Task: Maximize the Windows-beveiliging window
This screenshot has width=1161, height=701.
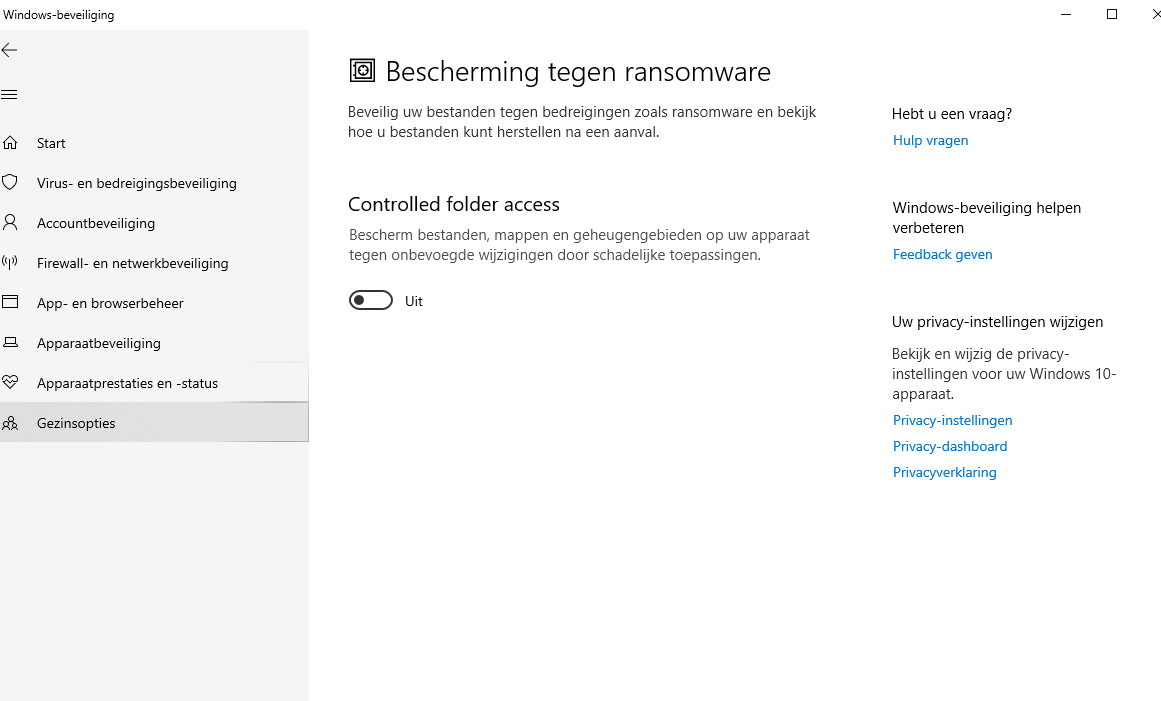Action: [1111, 14]
